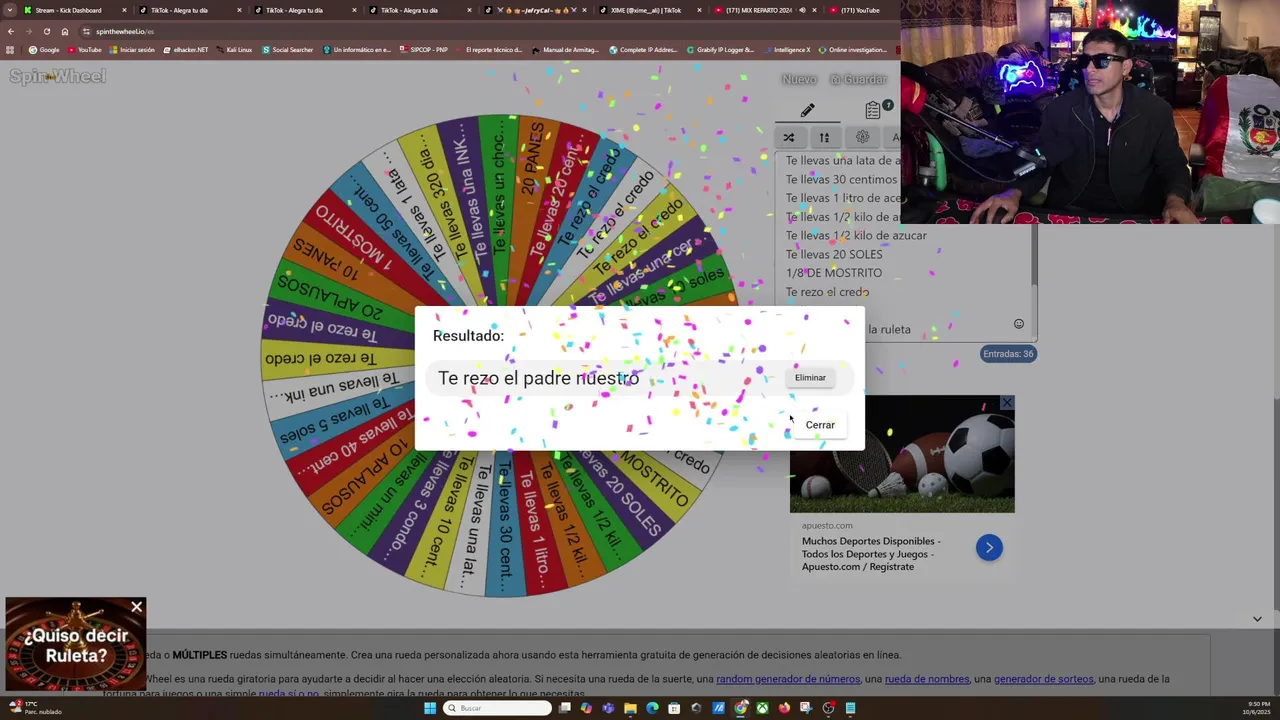Open SIPCOP - PNP bookmark
This screenshot has height=720, width=1280.
[424, 50]
